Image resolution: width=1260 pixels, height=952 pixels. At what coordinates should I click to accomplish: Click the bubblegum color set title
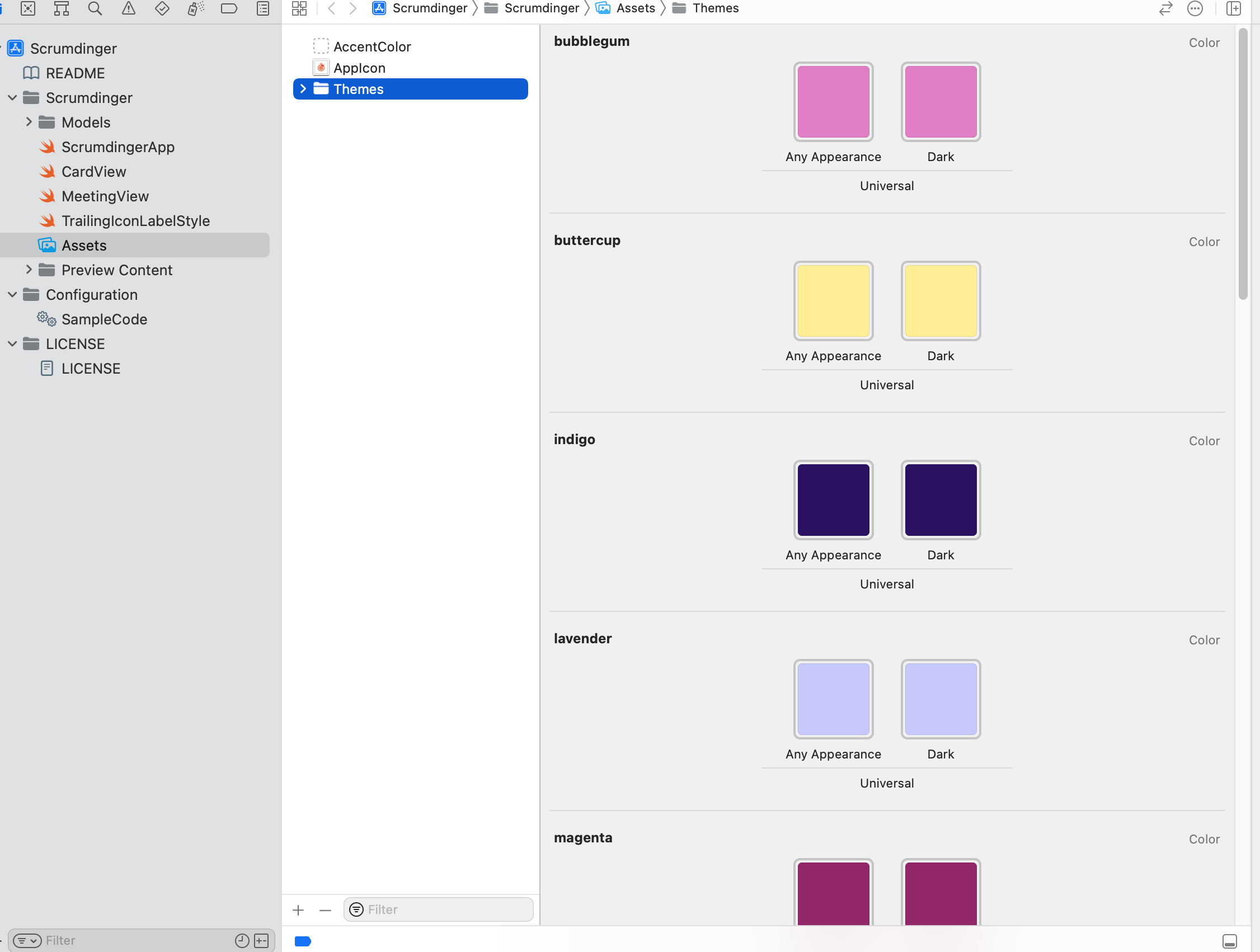pos(592,41)
